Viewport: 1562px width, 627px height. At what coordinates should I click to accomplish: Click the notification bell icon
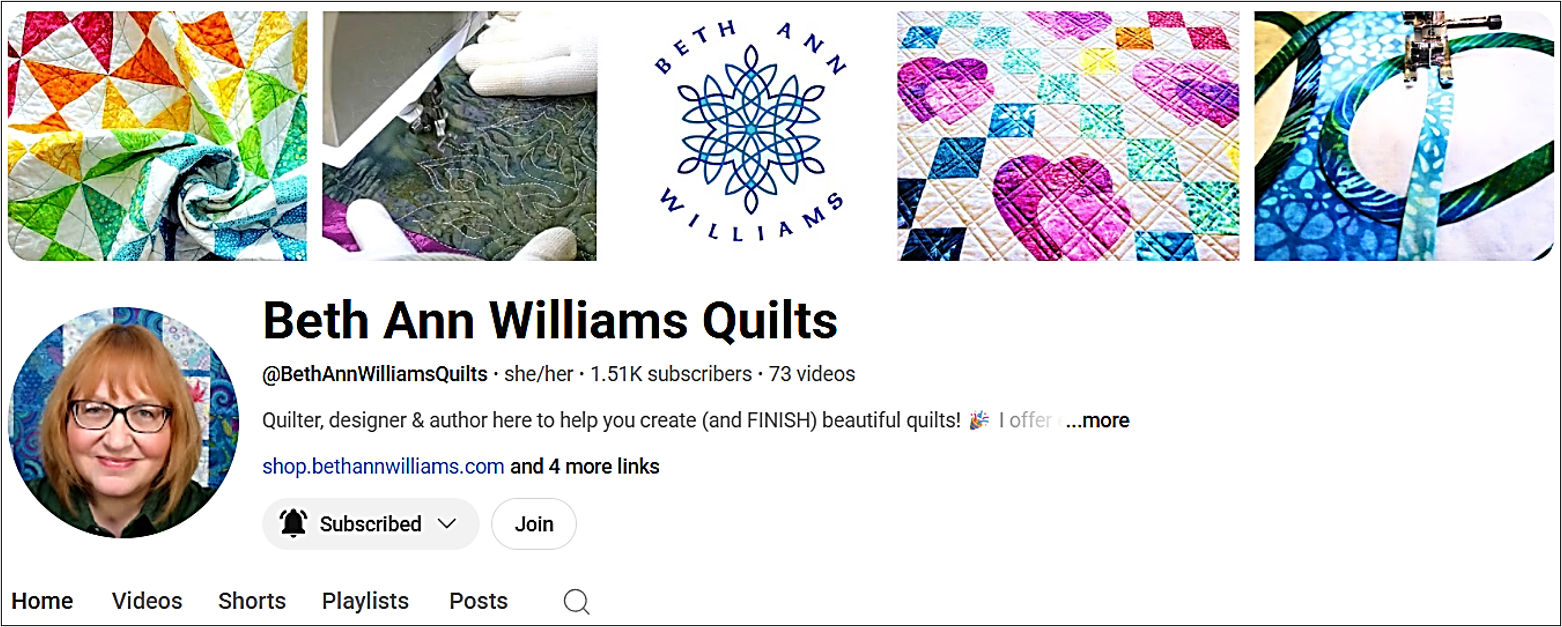click(x=293, y=524)
